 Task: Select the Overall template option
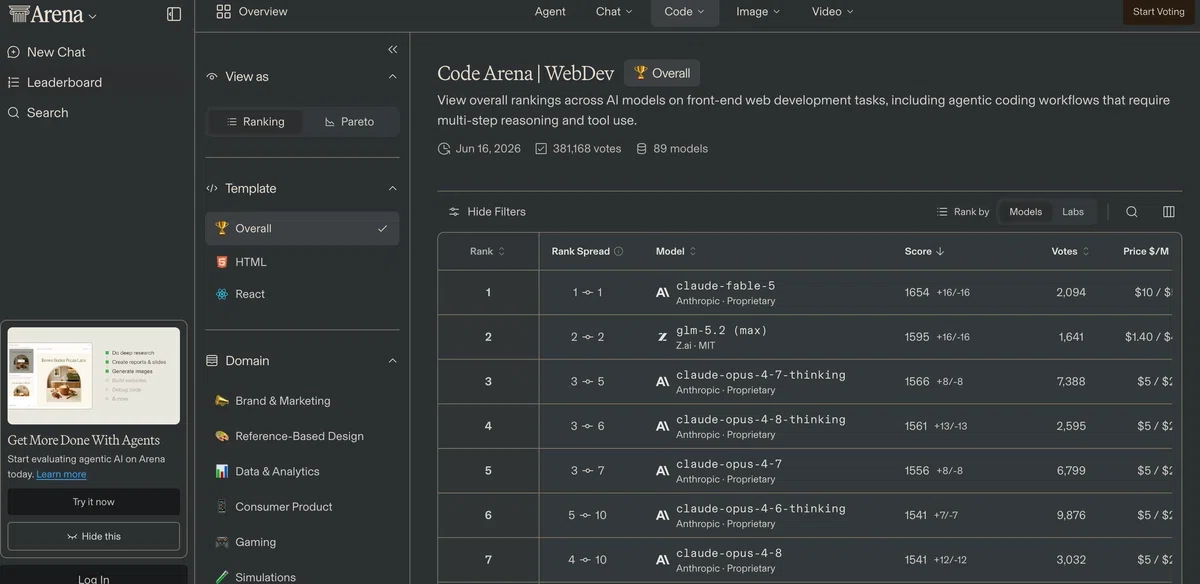(x=302, y=228)
